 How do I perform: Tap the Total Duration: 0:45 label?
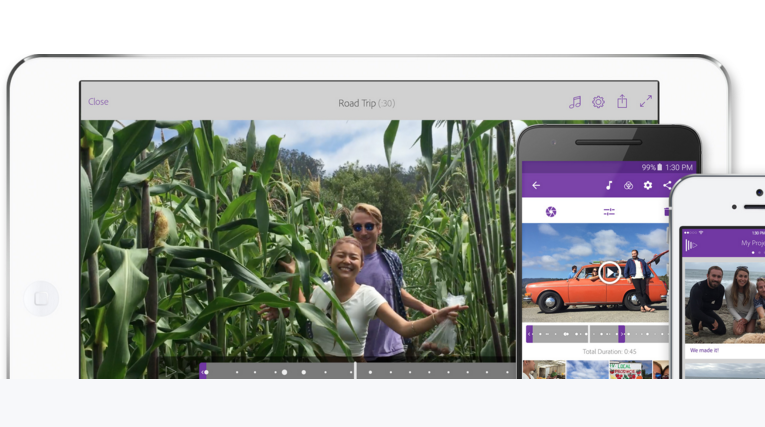point(609,351)
